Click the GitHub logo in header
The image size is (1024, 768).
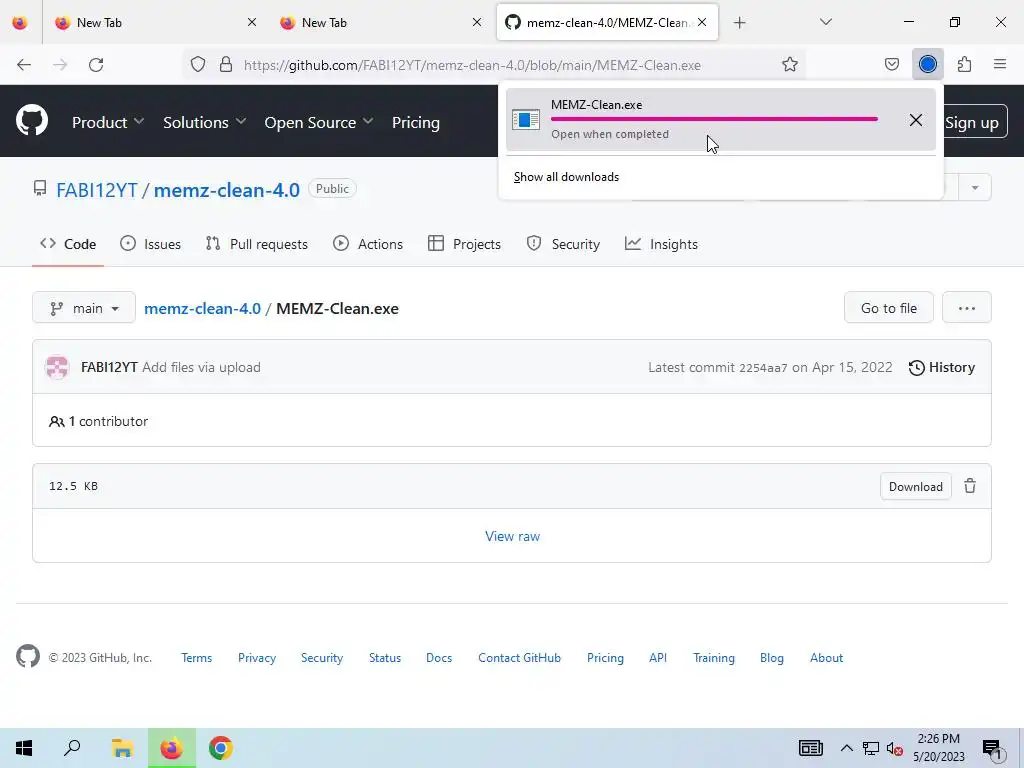click(x=31, y=121)
